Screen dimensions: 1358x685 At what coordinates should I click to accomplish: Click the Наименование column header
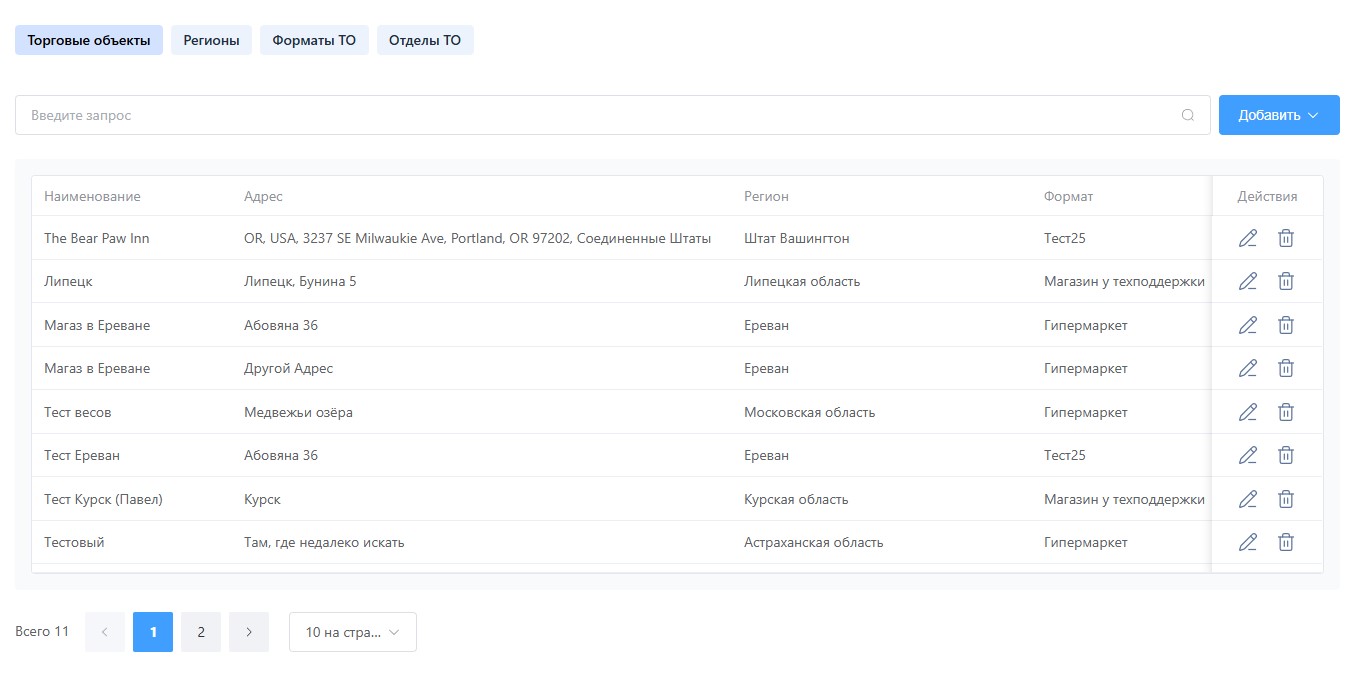[92, 197]
